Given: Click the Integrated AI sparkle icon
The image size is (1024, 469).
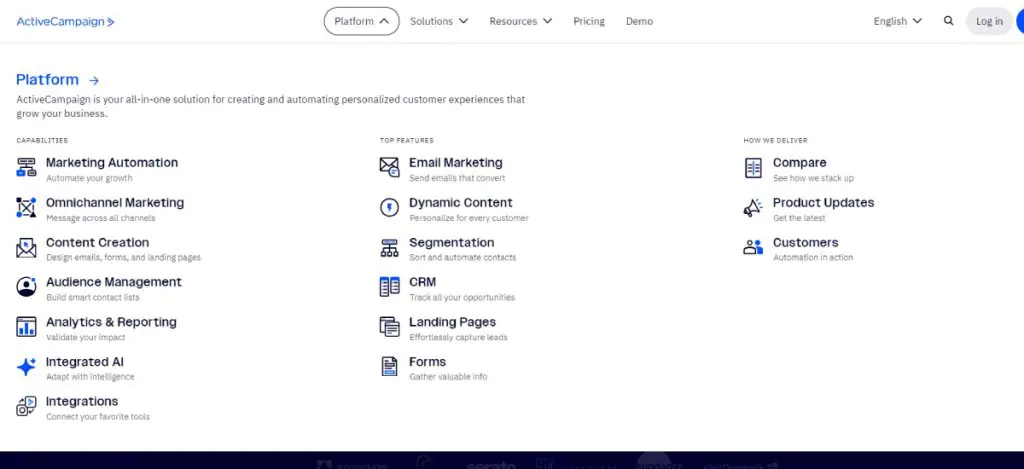Looking at the screenshot, I should [x=26, y=368].
